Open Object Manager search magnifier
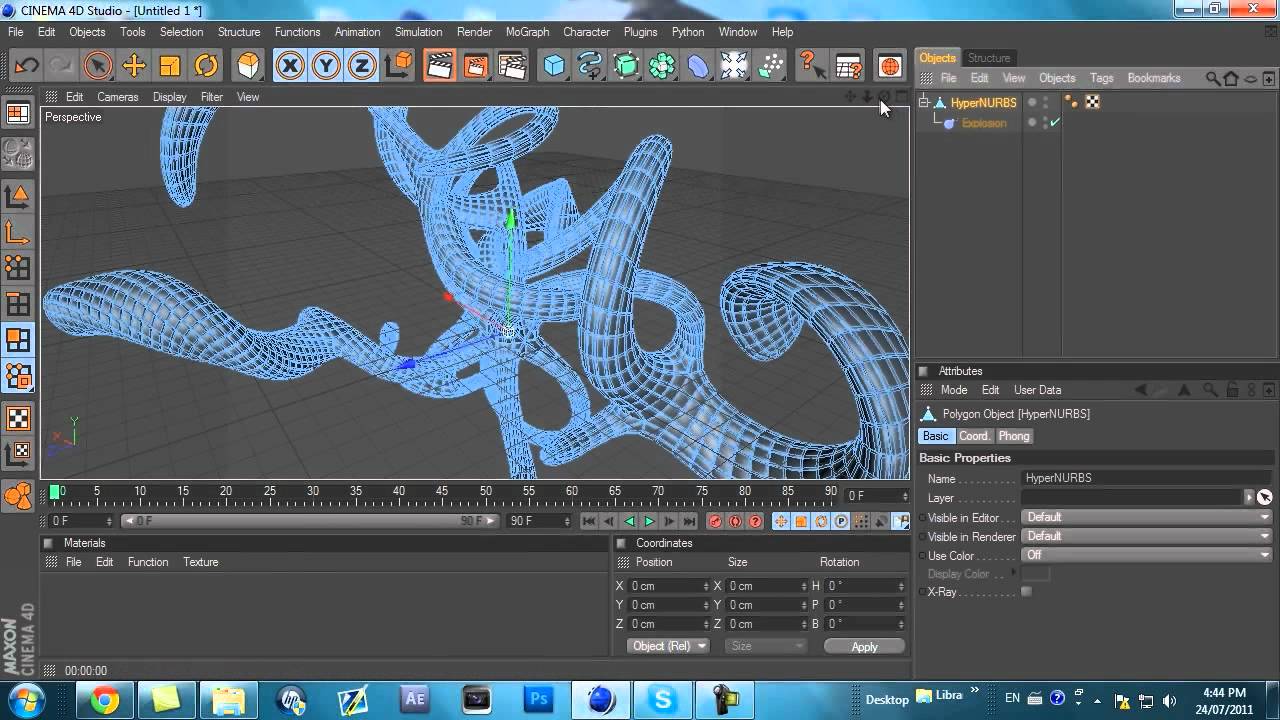 click(1213, 78)
